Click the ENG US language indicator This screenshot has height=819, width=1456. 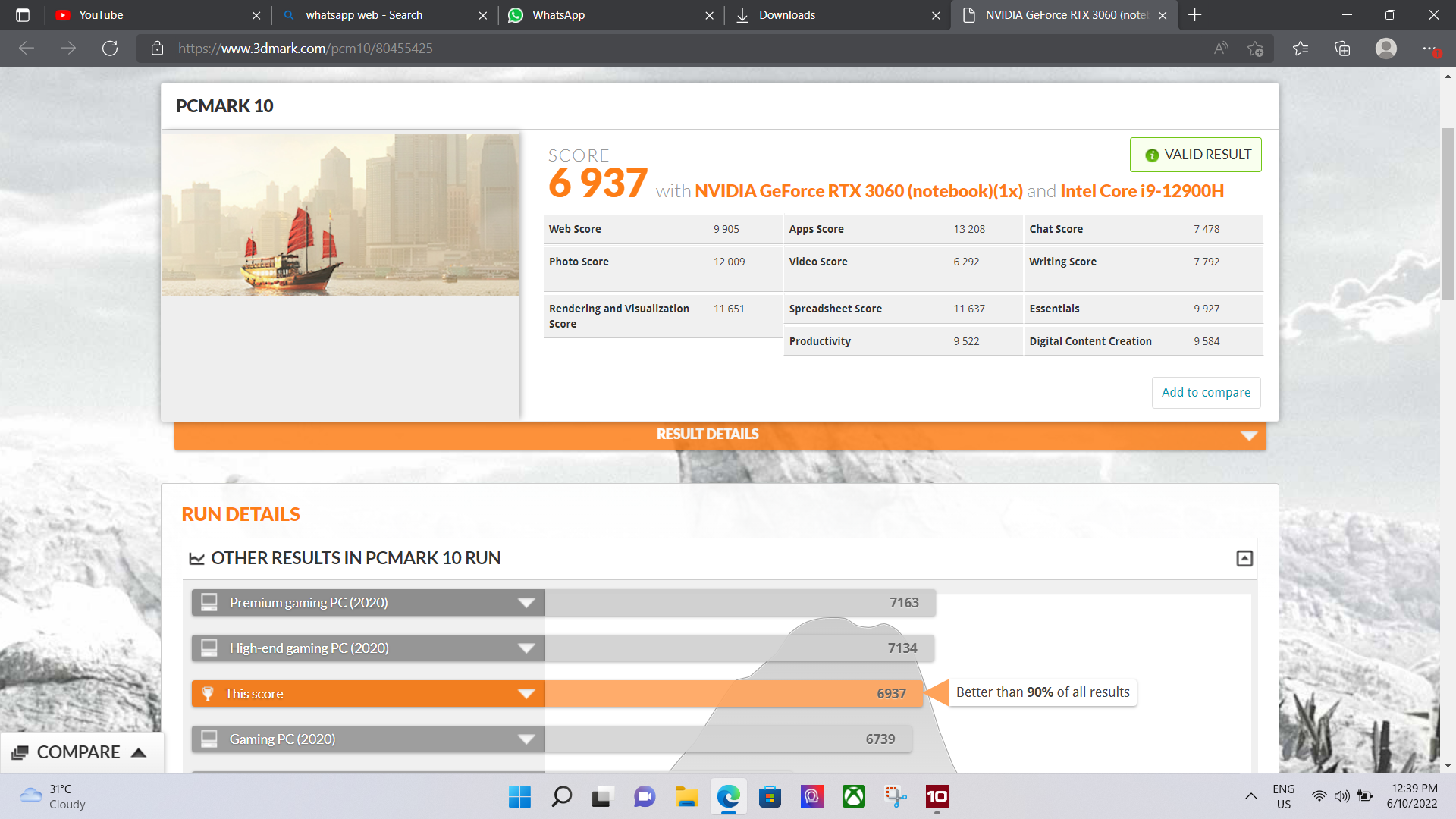1284,796
